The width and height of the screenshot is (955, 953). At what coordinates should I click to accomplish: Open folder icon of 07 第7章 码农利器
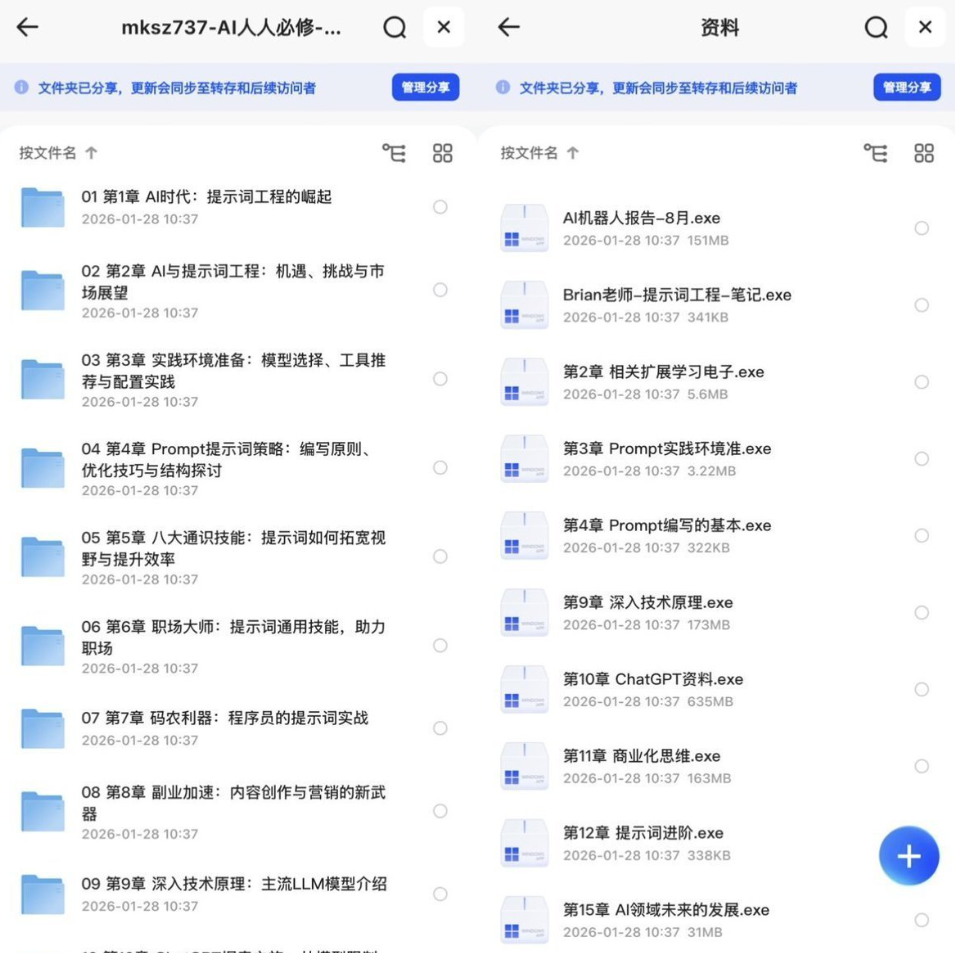43,728
